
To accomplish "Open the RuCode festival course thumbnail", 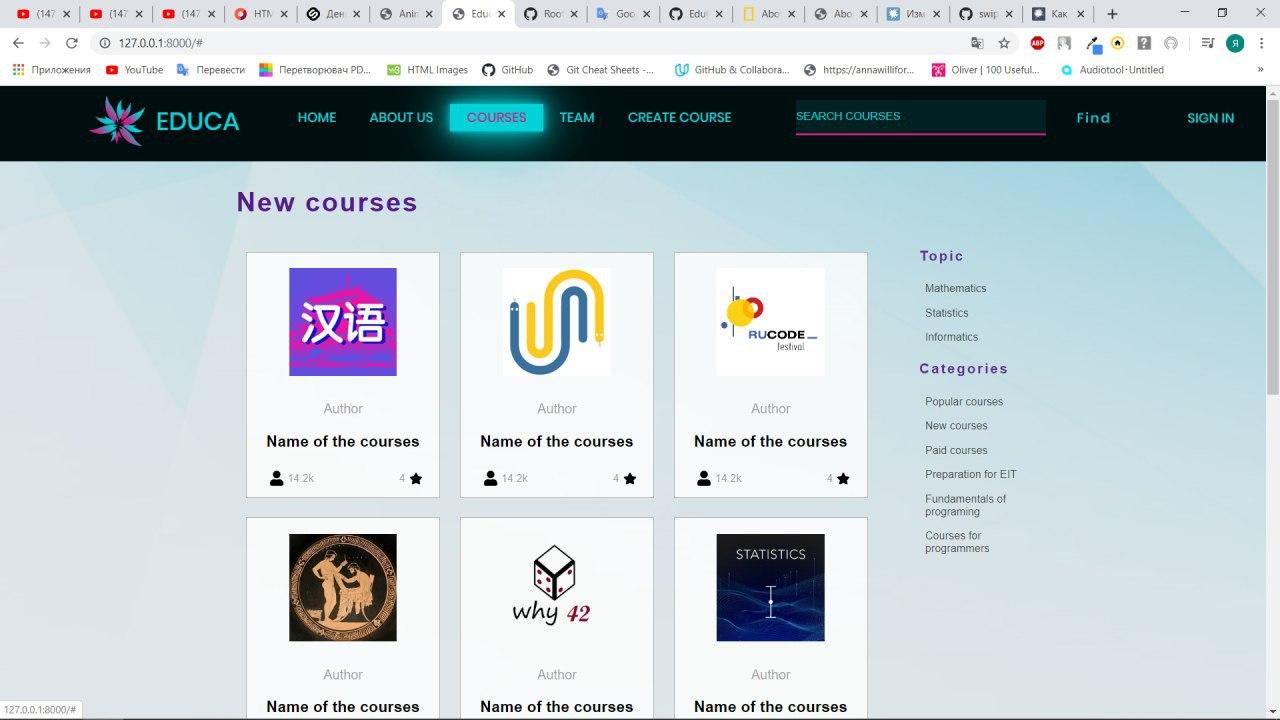I will coord(771,322).
